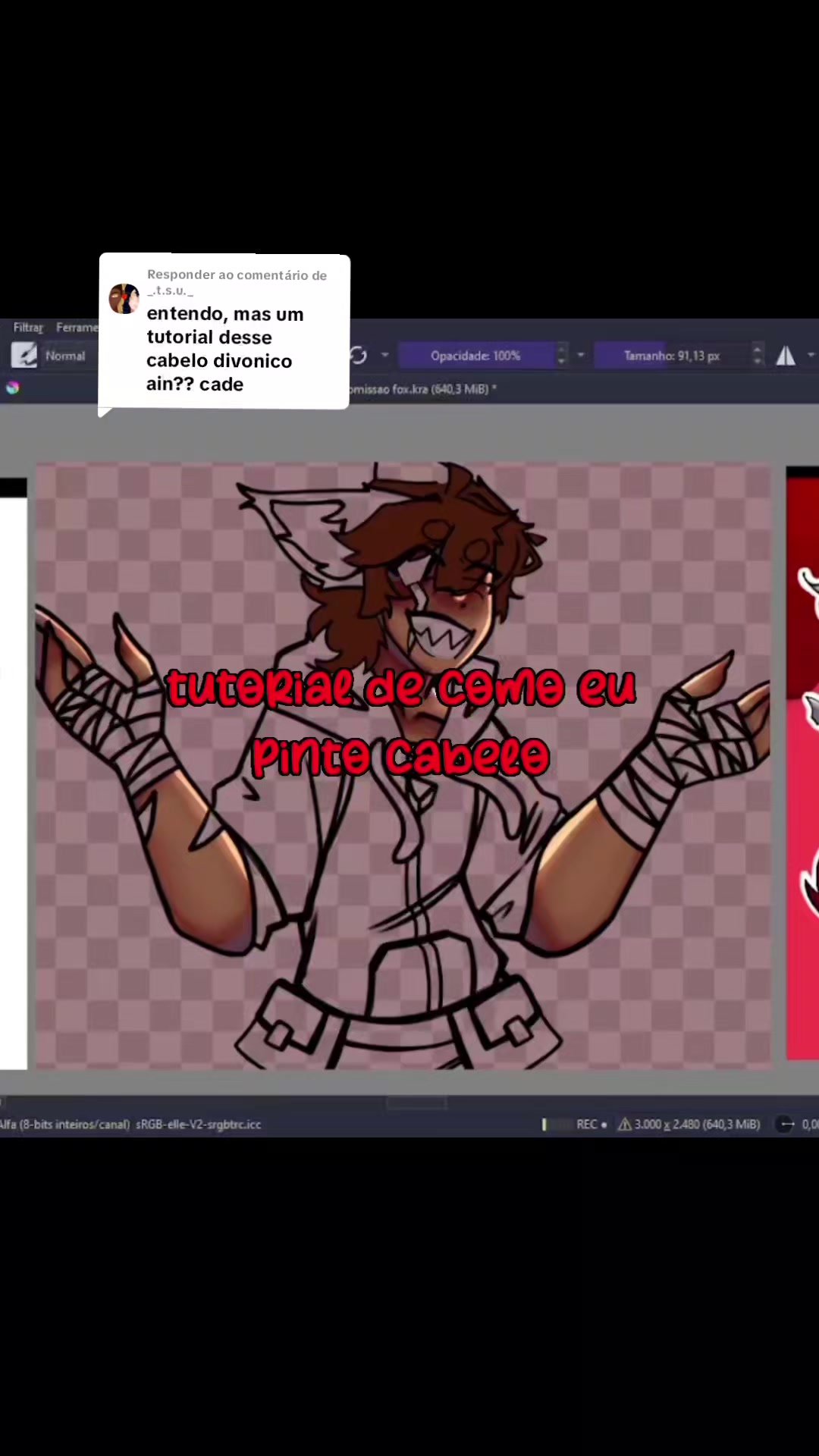The height and width of the screenshot is (1456, 819).
Task: Open the Ferramentas menu
Action: click(x=77, y=327)
